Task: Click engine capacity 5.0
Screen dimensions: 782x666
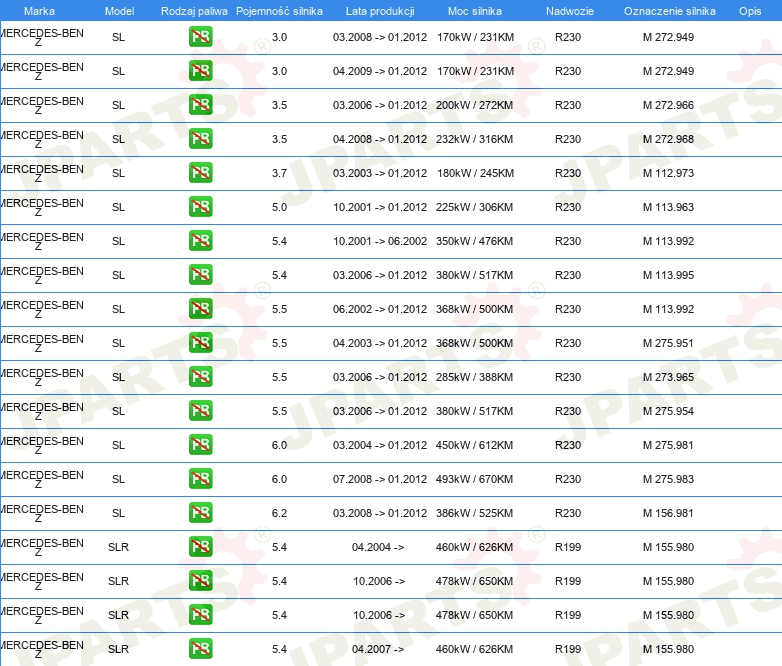Action: click(279, 207)
